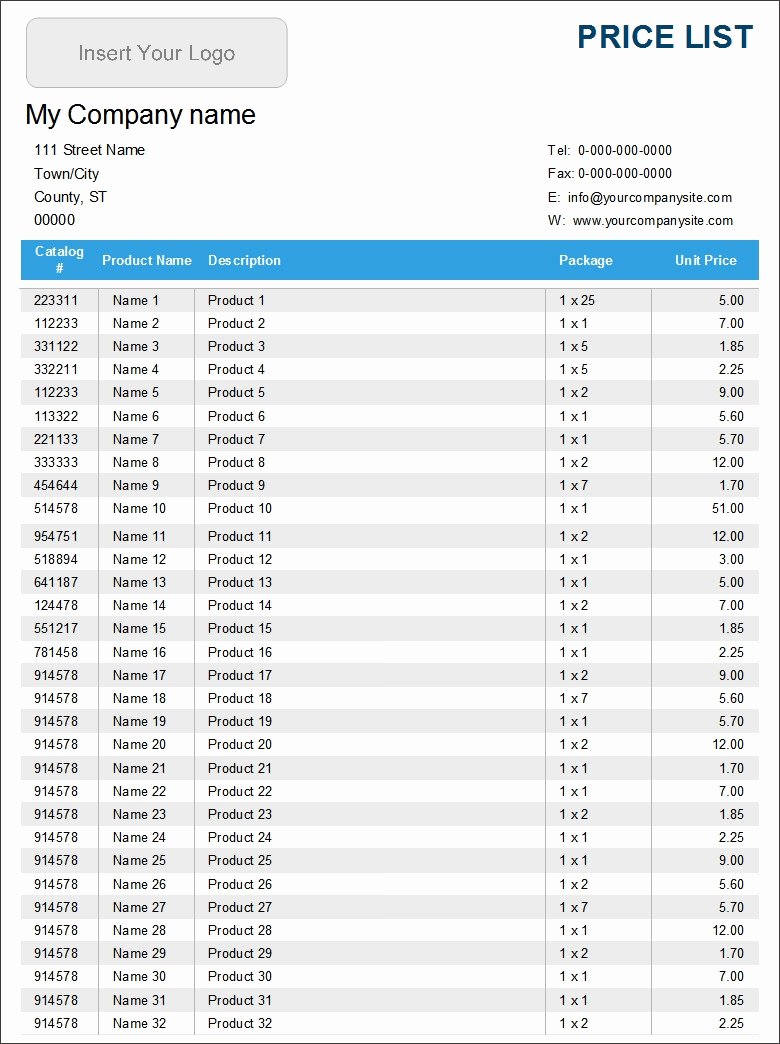Select the Product 27 description cell
Screen dimensions: 780x1044
[240, 907]
